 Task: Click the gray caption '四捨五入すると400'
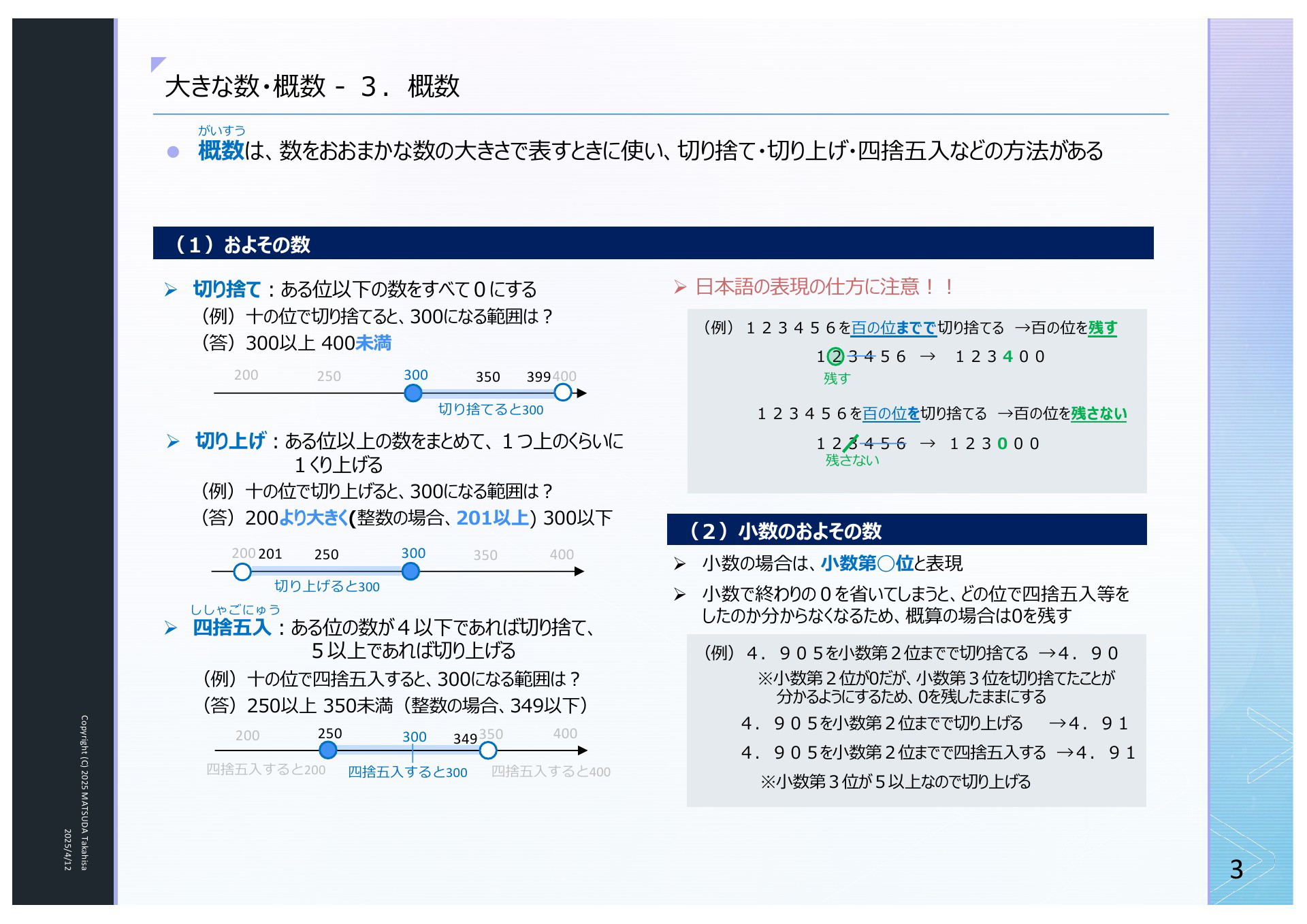(x=551, y=771)
